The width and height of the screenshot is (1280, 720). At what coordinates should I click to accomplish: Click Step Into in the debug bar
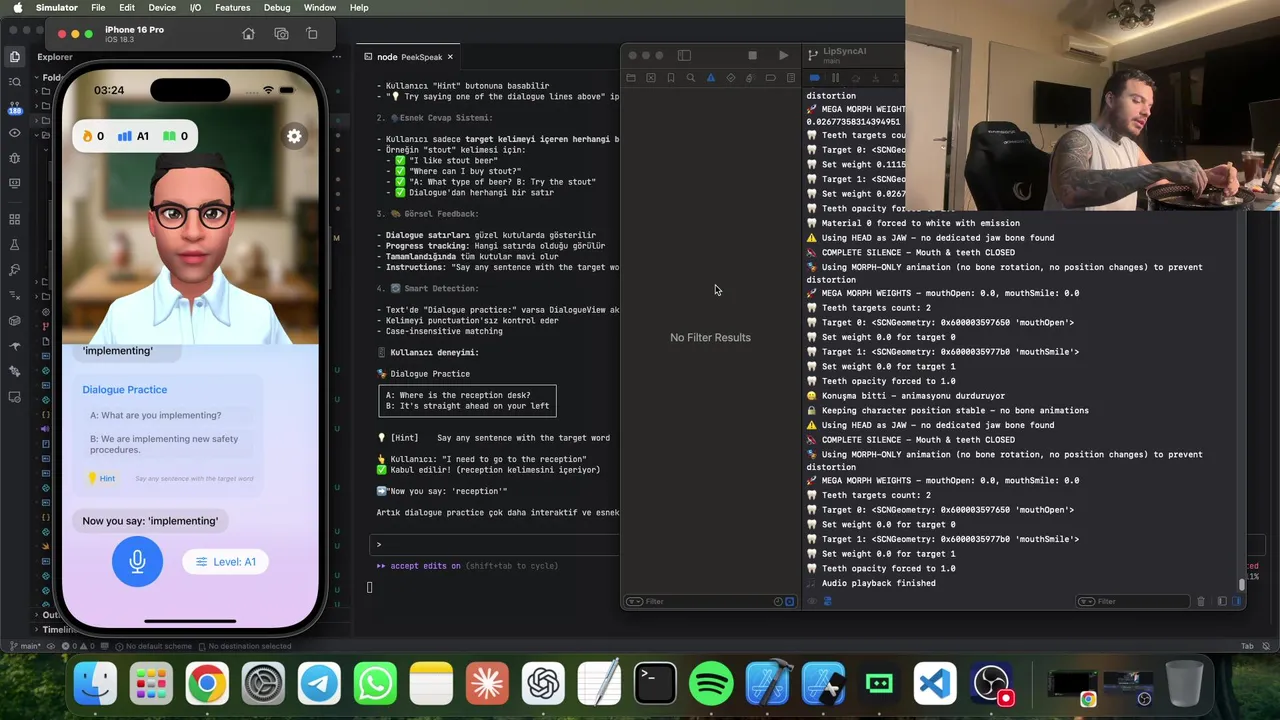pos(875,78)
